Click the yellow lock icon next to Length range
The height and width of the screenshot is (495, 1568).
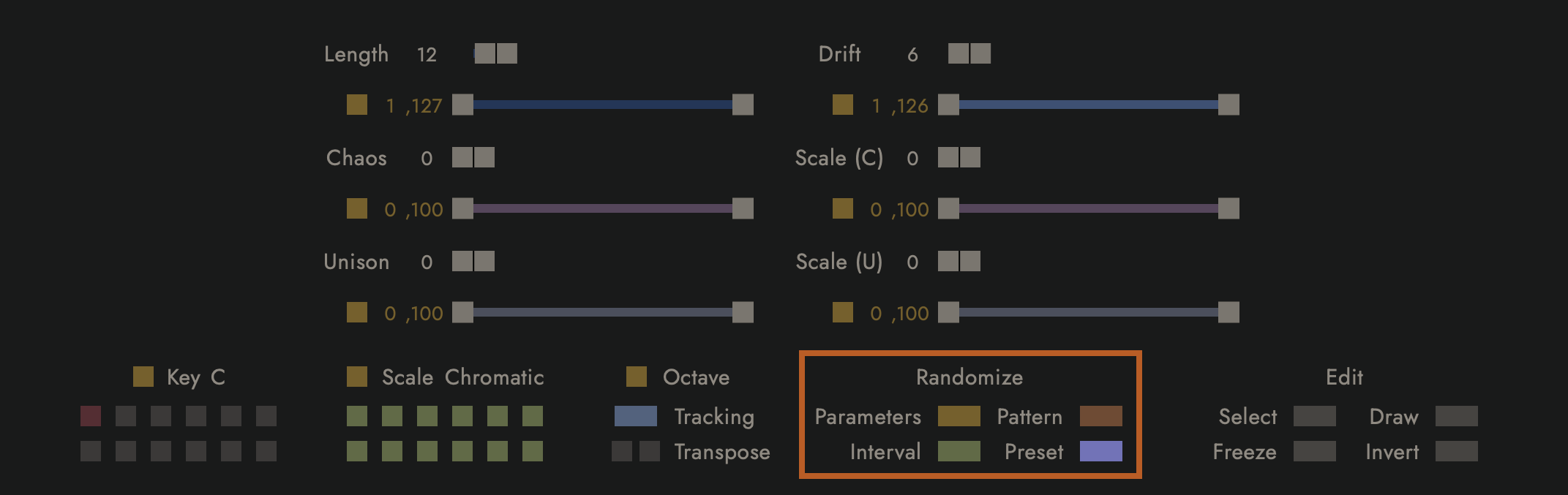[x=357, y=105]
